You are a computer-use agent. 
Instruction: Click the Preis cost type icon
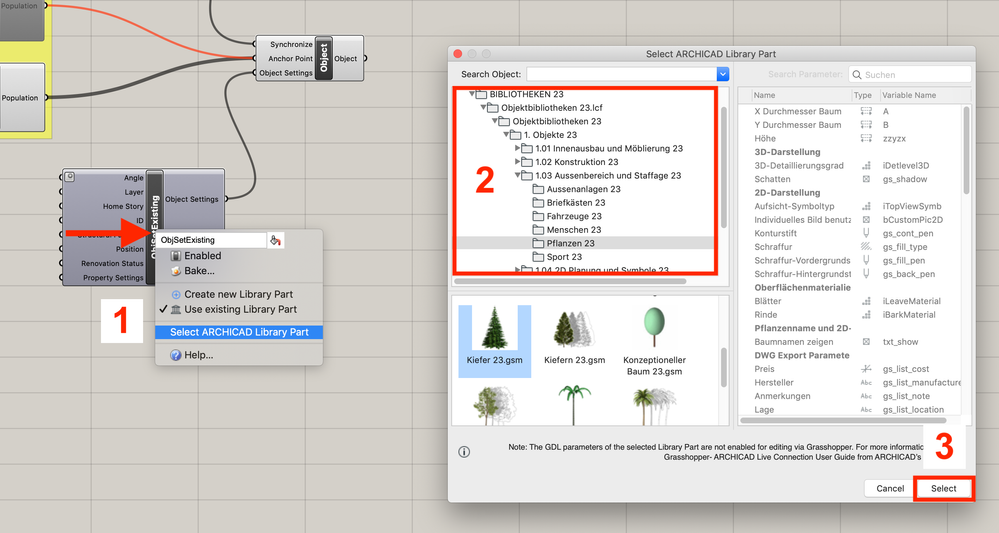pos(866,369)
